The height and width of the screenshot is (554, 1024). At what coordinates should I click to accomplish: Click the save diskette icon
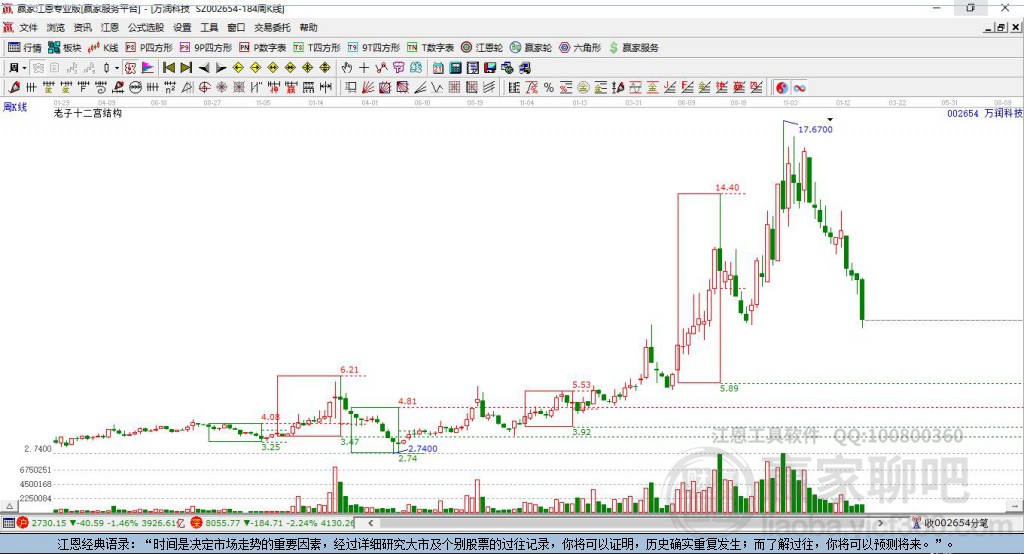[x=490, y=68]
